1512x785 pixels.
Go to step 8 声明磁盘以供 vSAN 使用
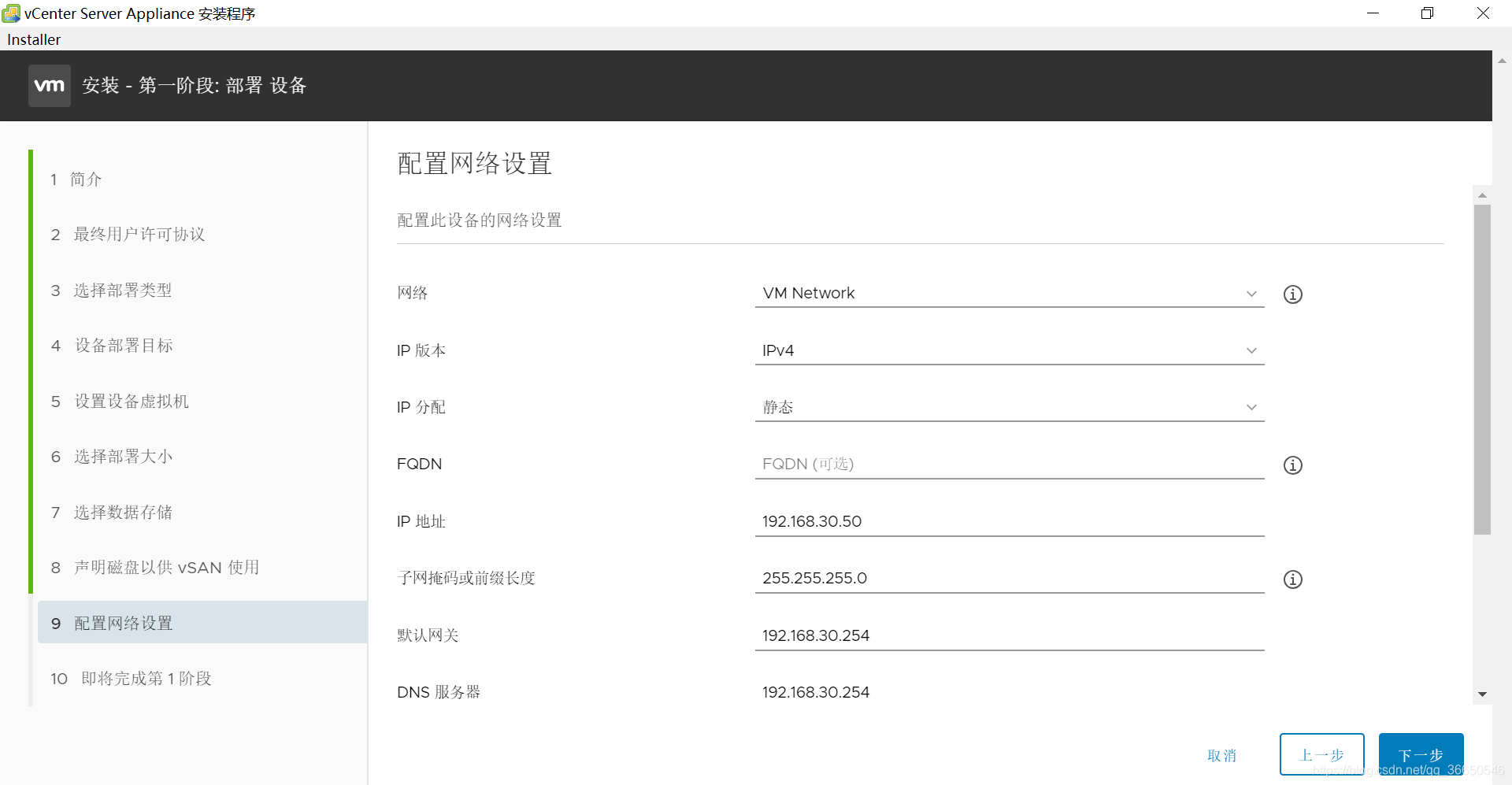(x=155, y=568)
